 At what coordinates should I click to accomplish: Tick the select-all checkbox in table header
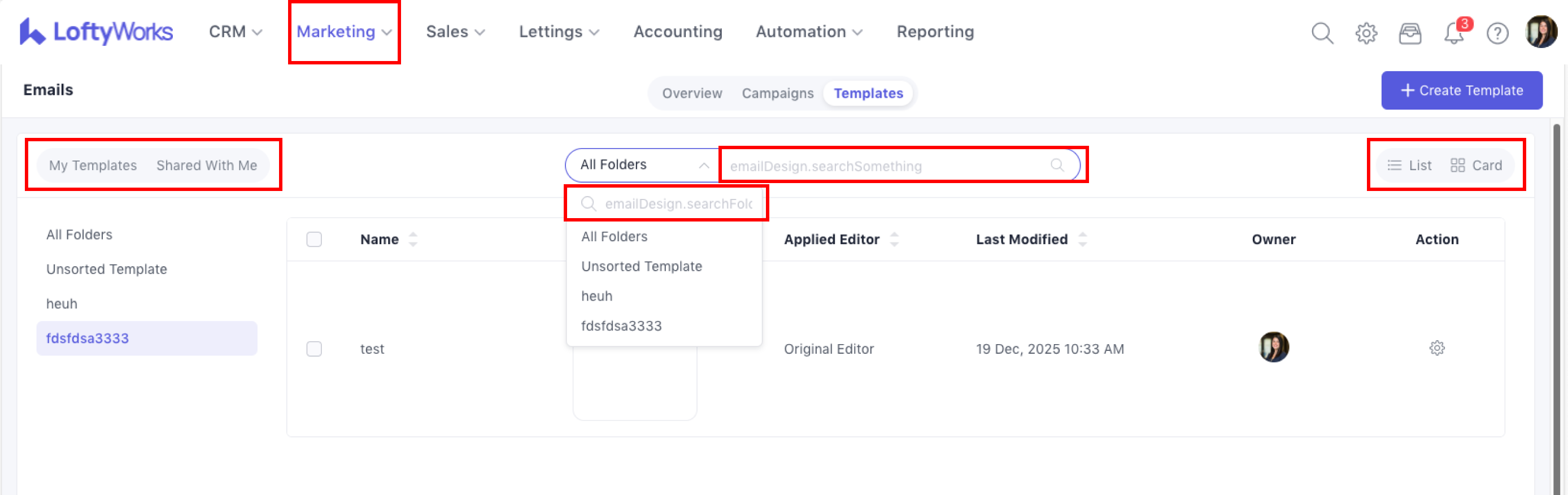314,239
